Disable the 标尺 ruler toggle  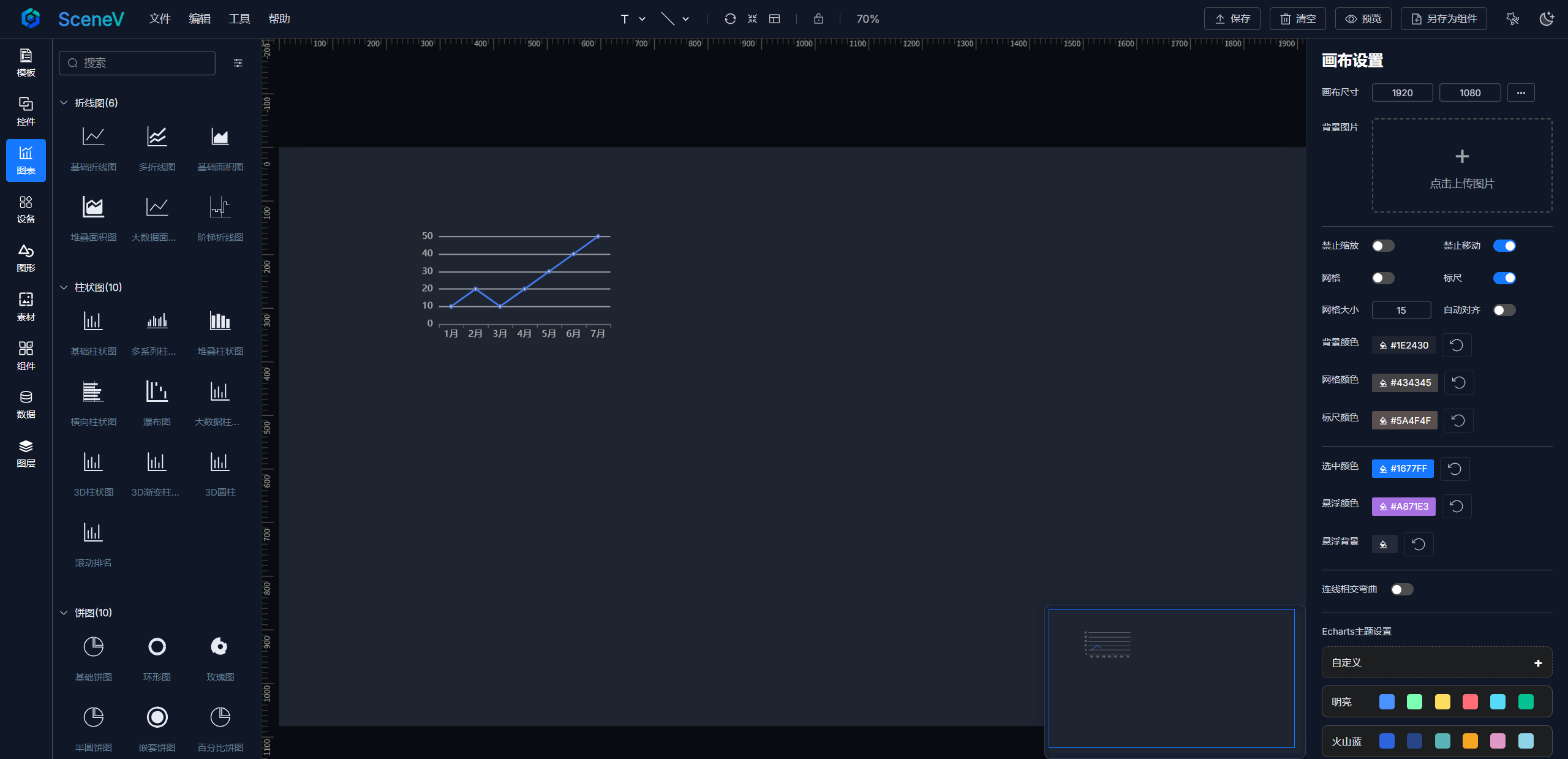(x=1504, y=278)
